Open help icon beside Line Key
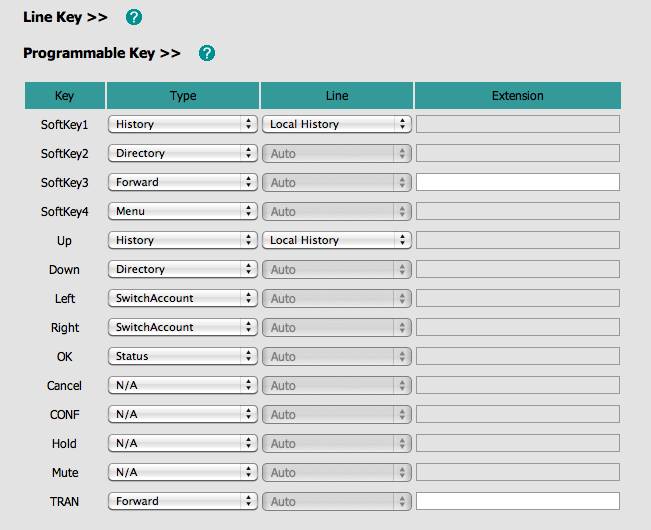 pyautogui.click(x=134, y=17)
